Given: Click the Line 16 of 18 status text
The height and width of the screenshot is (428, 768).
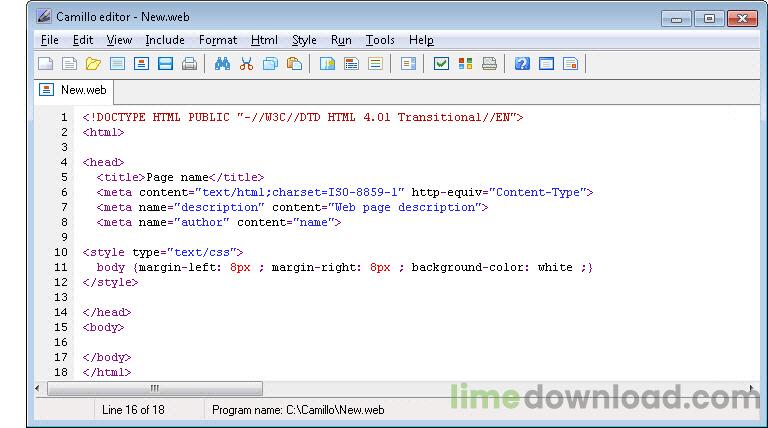Looking at the screenshot, I should pos(133,410).
